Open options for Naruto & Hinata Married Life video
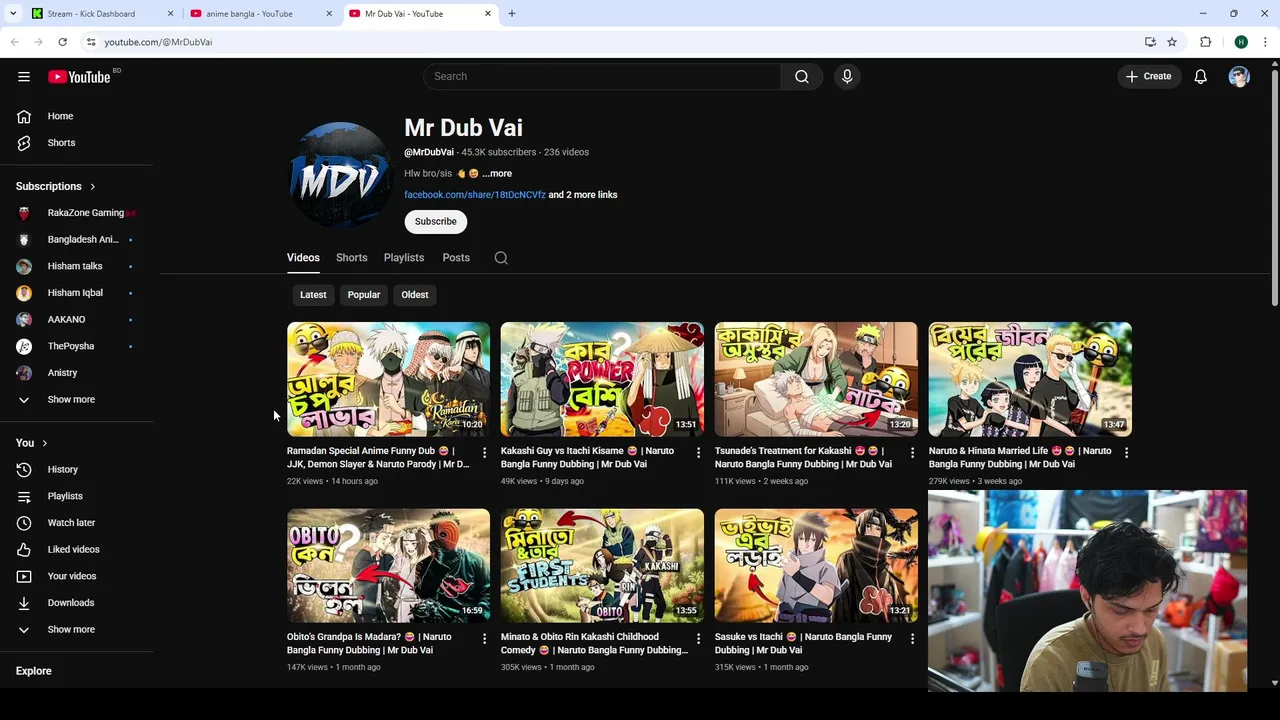Screen dimensions: 1280x720 tap(1126, 453)
